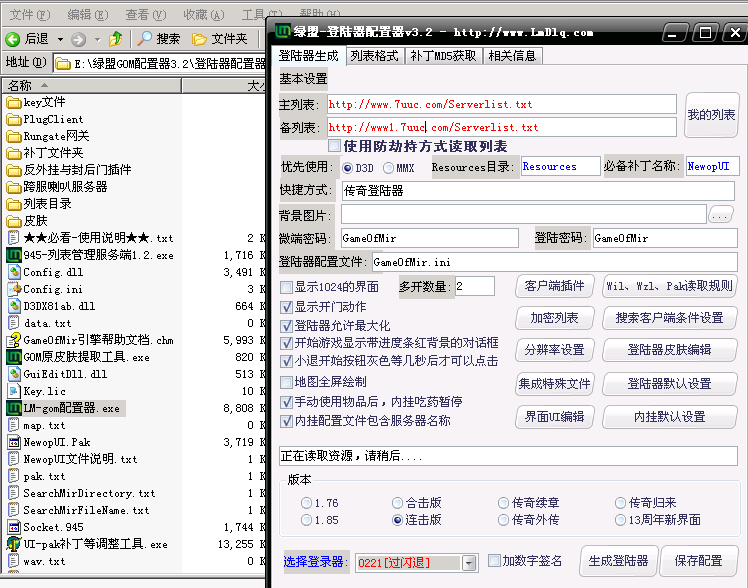Select the Config.dll file icon
Screen dimensions: 748x588
14,272
